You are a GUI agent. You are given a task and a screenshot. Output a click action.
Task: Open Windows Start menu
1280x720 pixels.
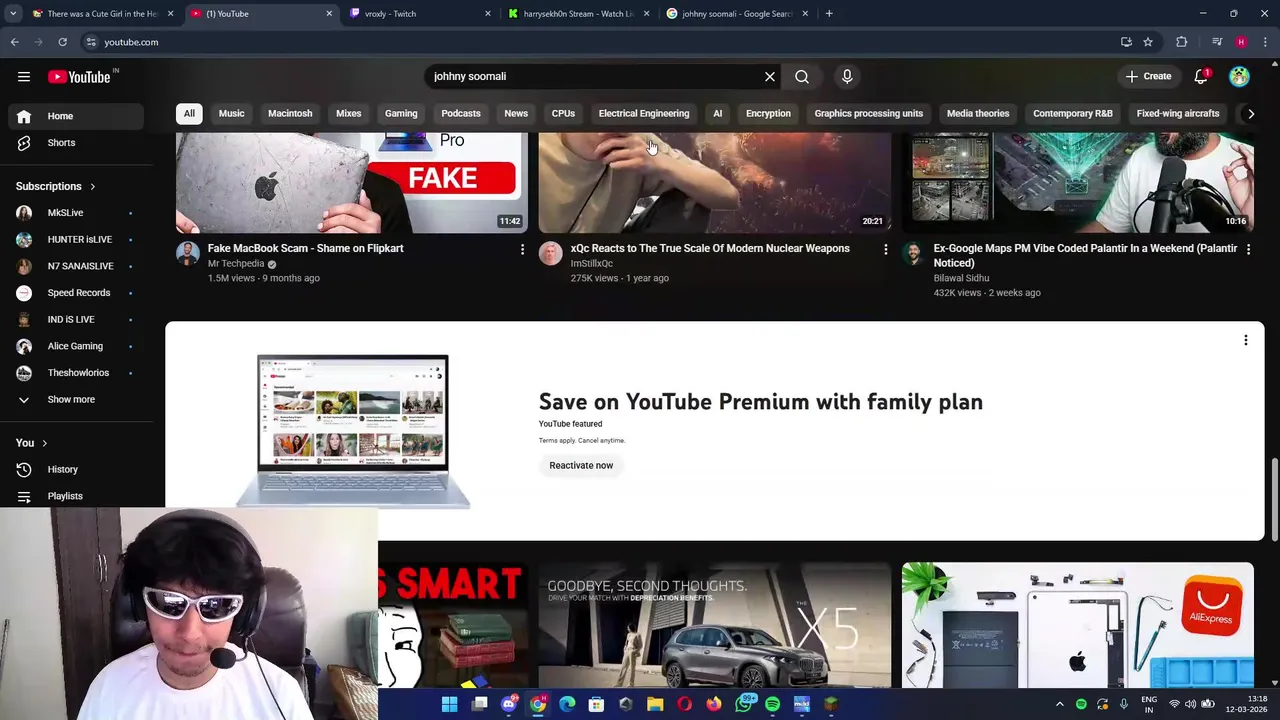point(450,705)
